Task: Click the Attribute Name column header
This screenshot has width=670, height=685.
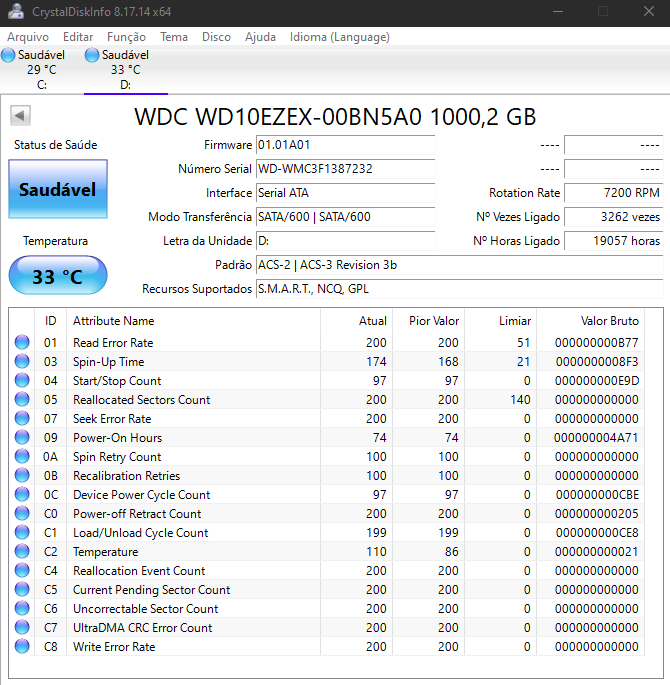Action: coord(193,321)
